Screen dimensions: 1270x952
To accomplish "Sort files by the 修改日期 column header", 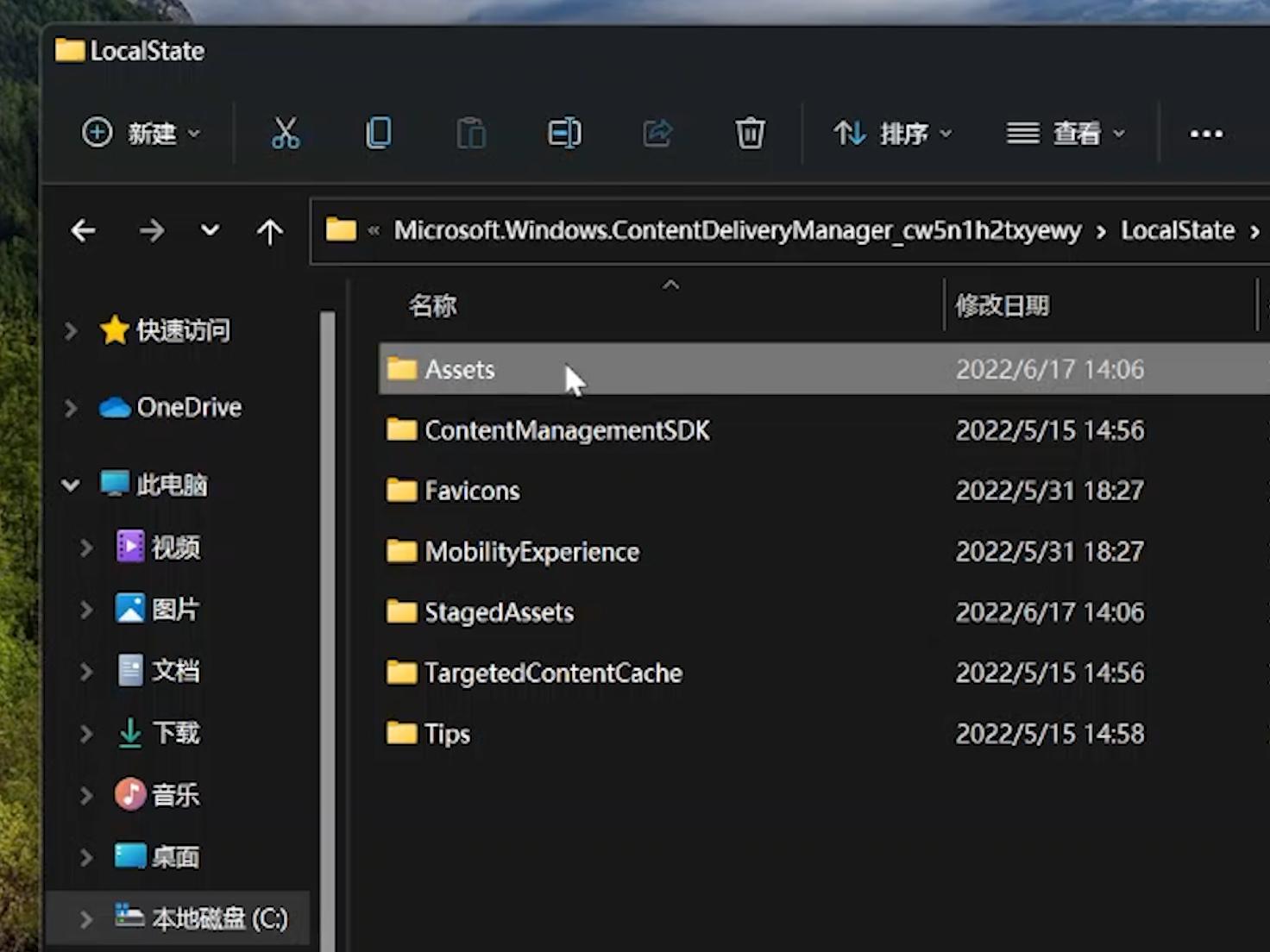I will [1002, 305].
